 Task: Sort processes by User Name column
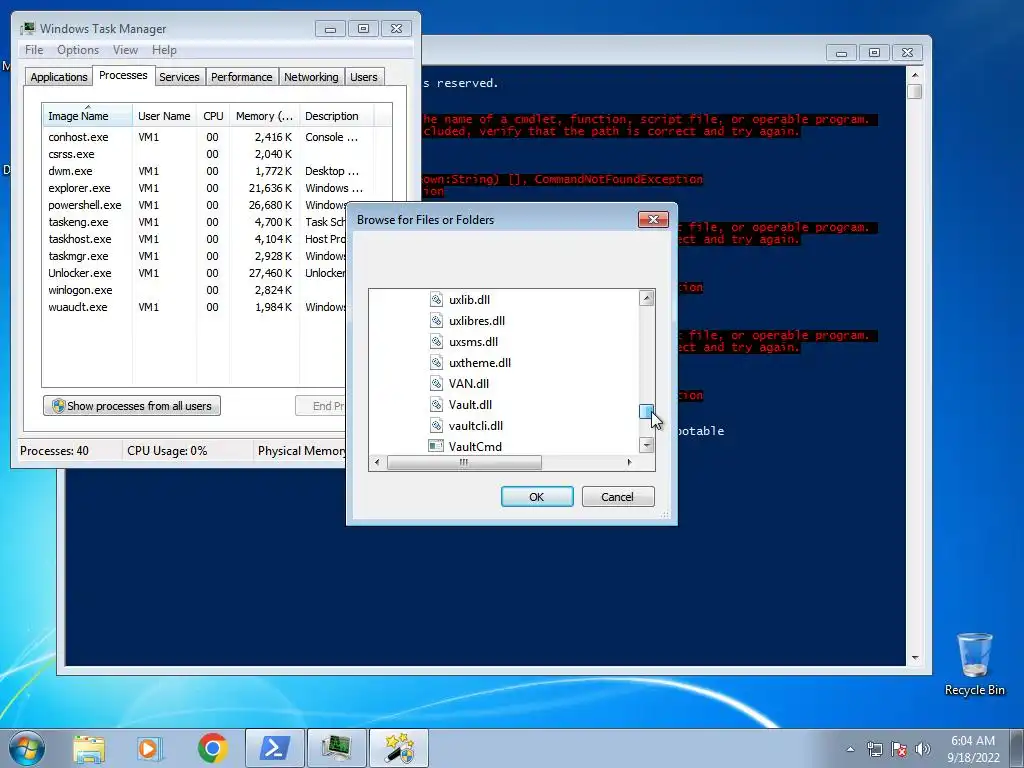click(x=164, y=116)
